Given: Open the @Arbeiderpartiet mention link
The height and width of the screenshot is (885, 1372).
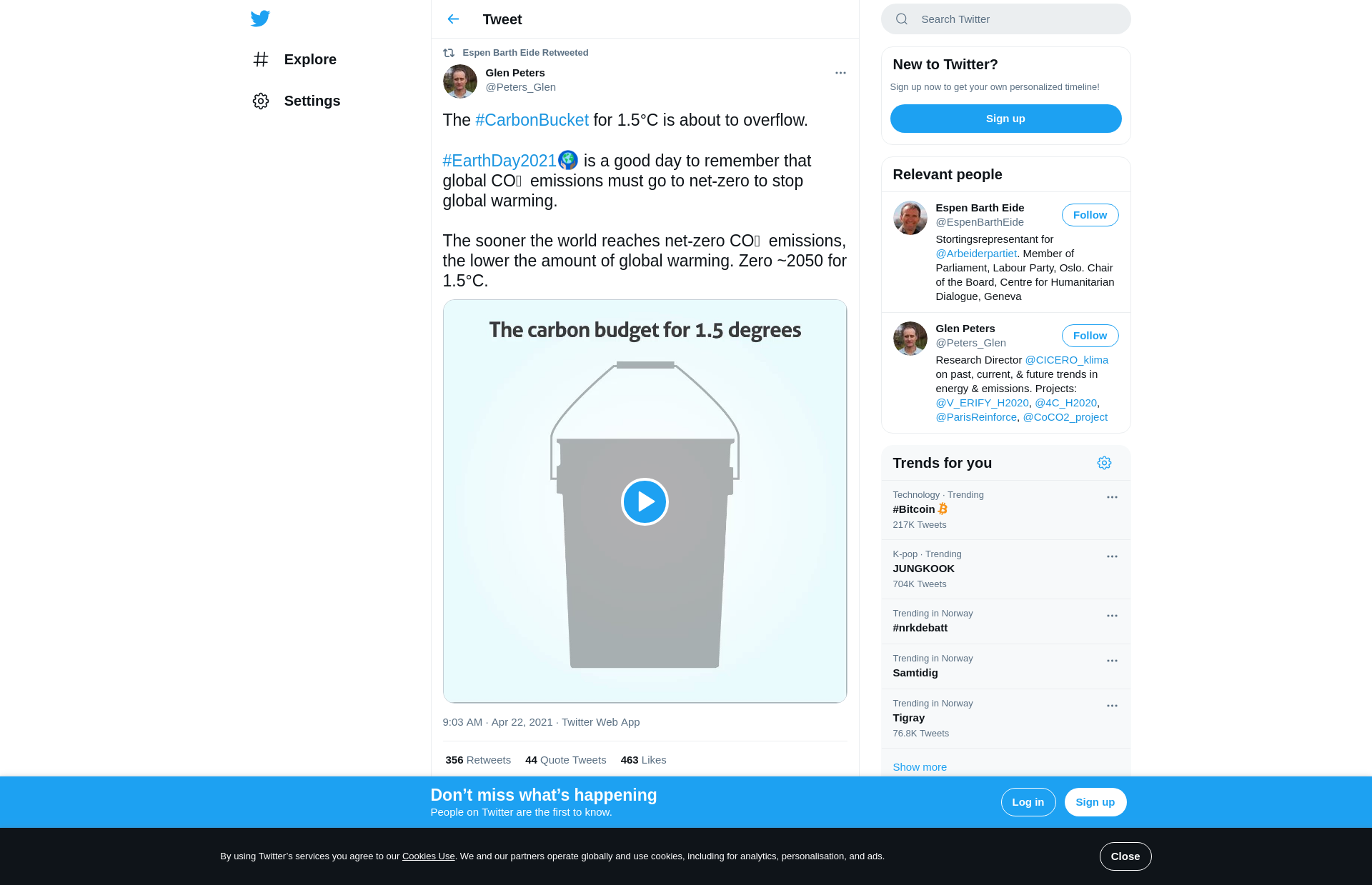Looking at the screenshot, I should 976,254.
